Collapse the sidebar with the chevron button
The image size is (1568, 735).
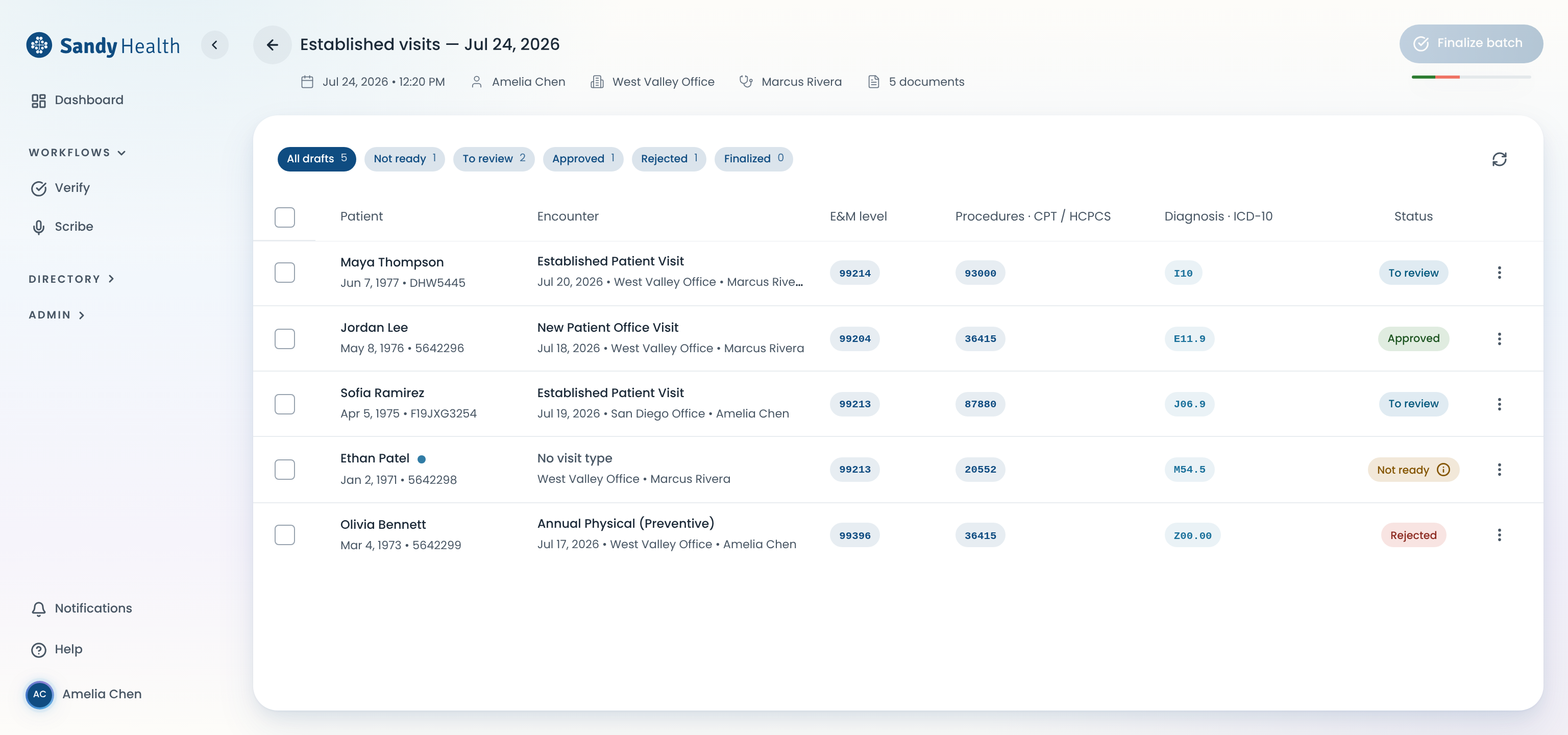tap(214, 45)
